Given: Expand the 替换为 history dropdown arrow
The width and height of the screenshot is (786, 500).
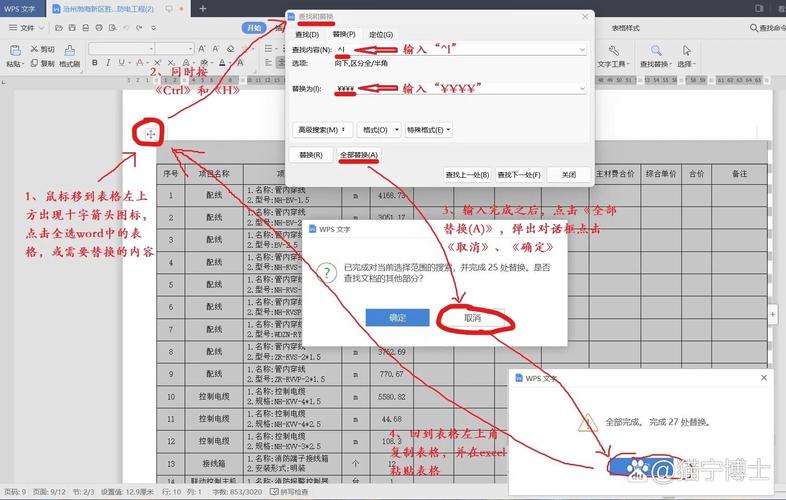Looking at the screenshot, I should (x=582, y=89).
